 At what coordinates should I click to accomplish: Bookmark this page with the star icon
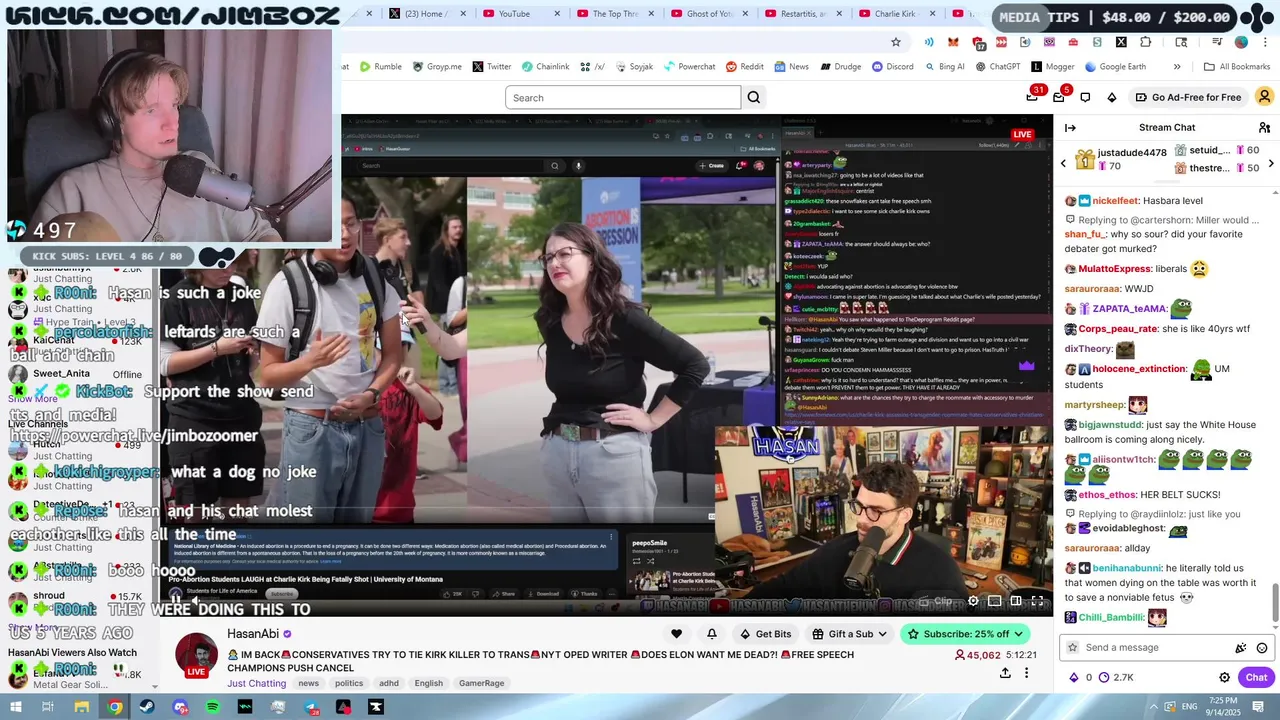point(896,42)
